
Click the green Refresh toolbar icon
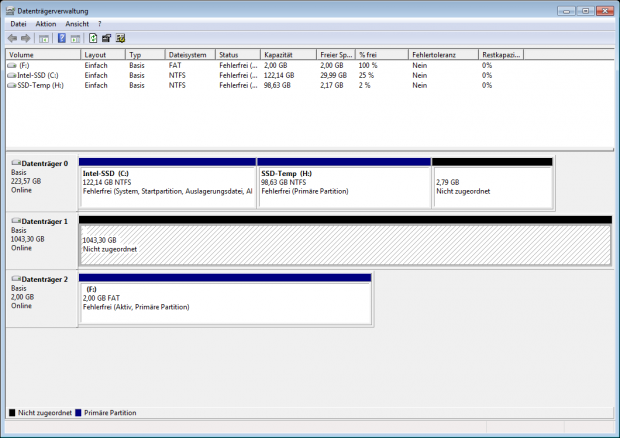(x=93, y=38)
